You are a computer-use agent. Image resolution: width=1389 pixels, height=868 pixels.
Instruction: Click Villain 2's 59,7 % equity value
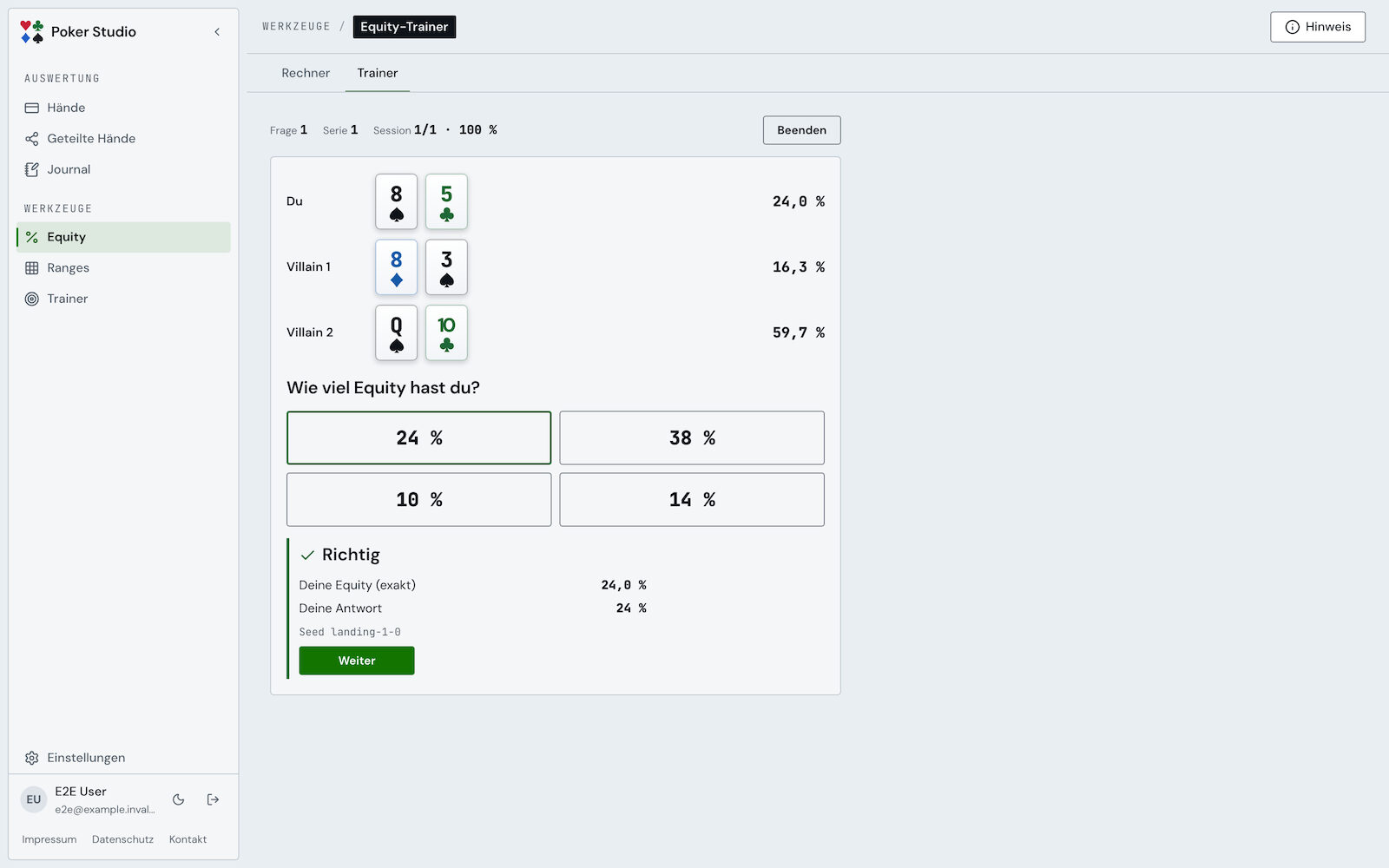click(799, 332)
